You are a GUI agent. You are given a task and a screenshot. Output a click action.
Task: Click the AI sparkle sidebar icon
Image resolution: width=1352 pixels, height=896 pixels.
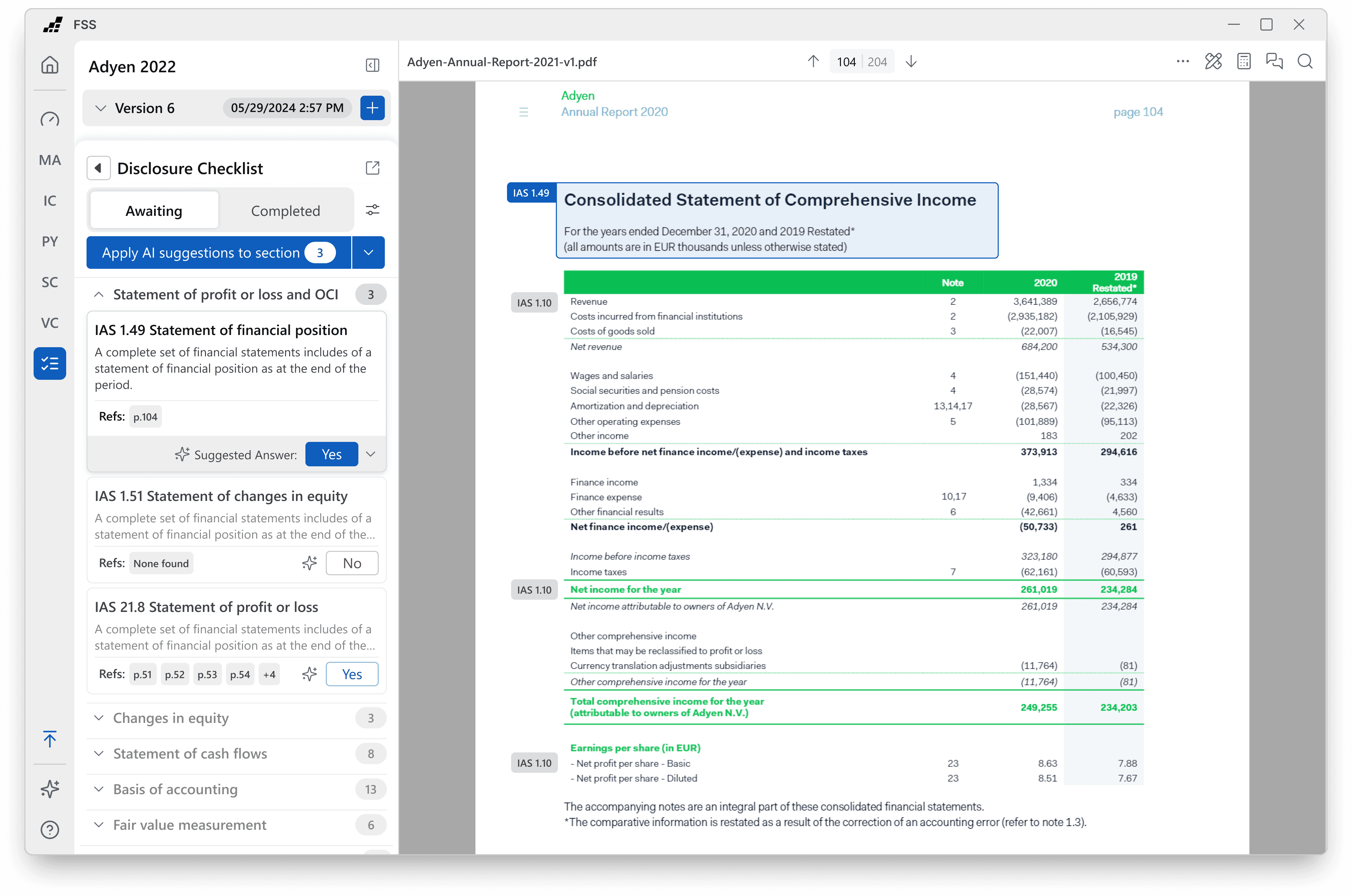(x=50, y=788)
